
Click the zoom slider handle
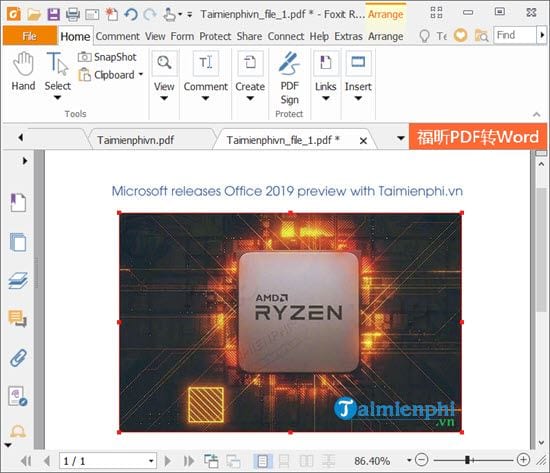click(467, 460)
